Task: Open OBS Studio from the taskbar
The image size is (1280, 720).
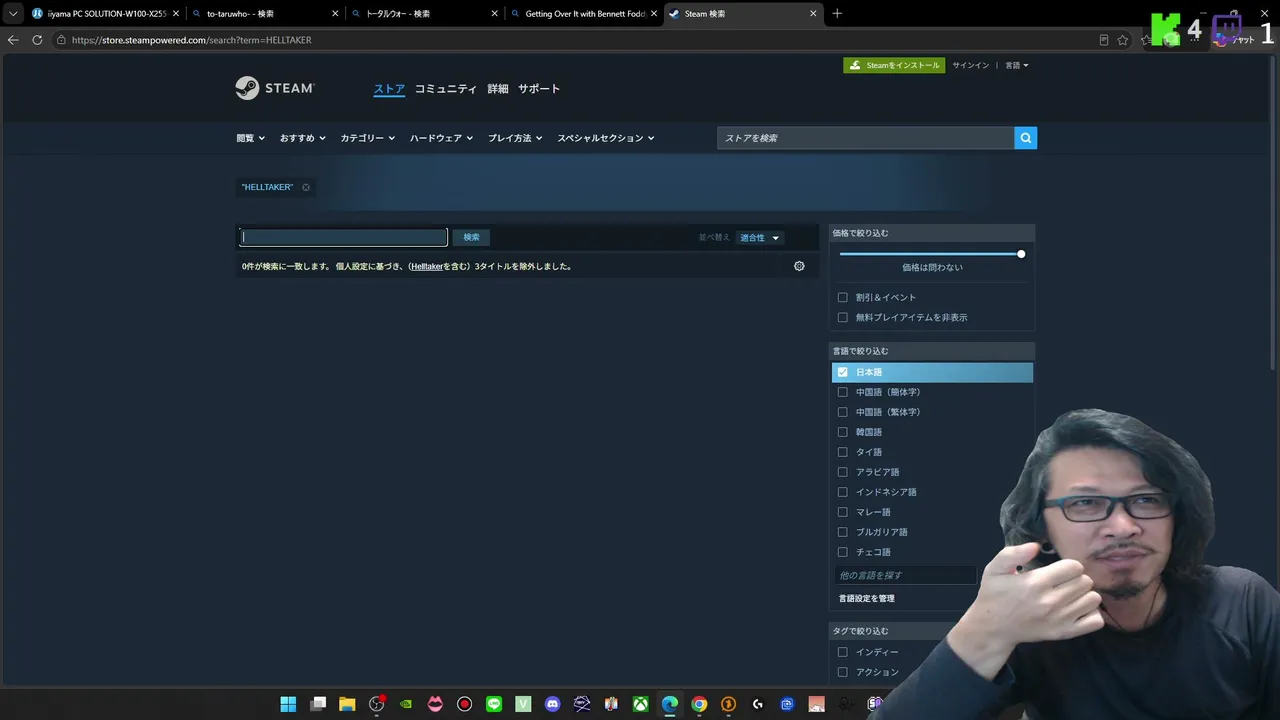Action: tap(377, 704)
